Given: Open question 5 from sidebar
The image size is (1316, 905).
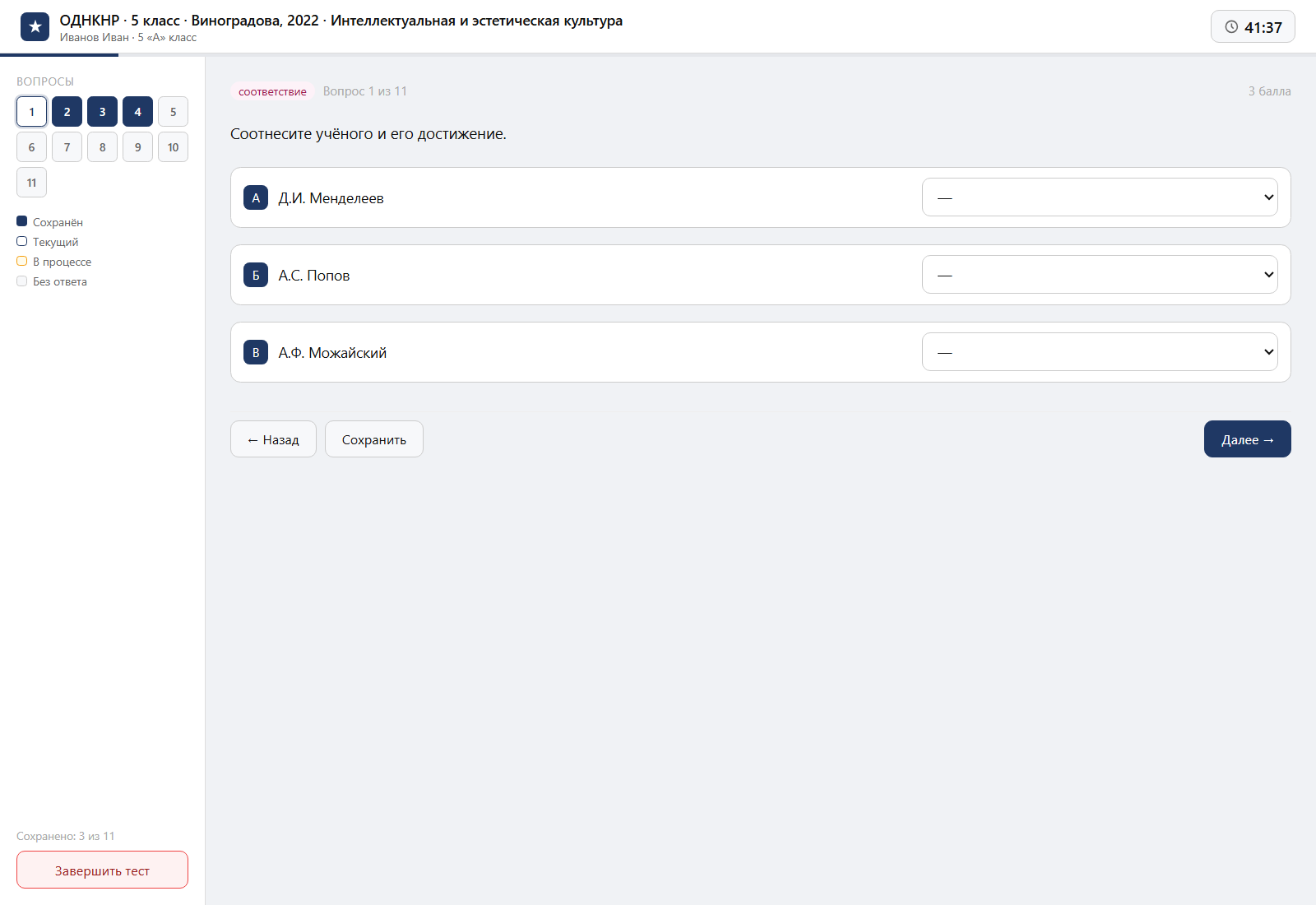Looking at the screenshot, I should pyautogui.click(x=173, y=112).
